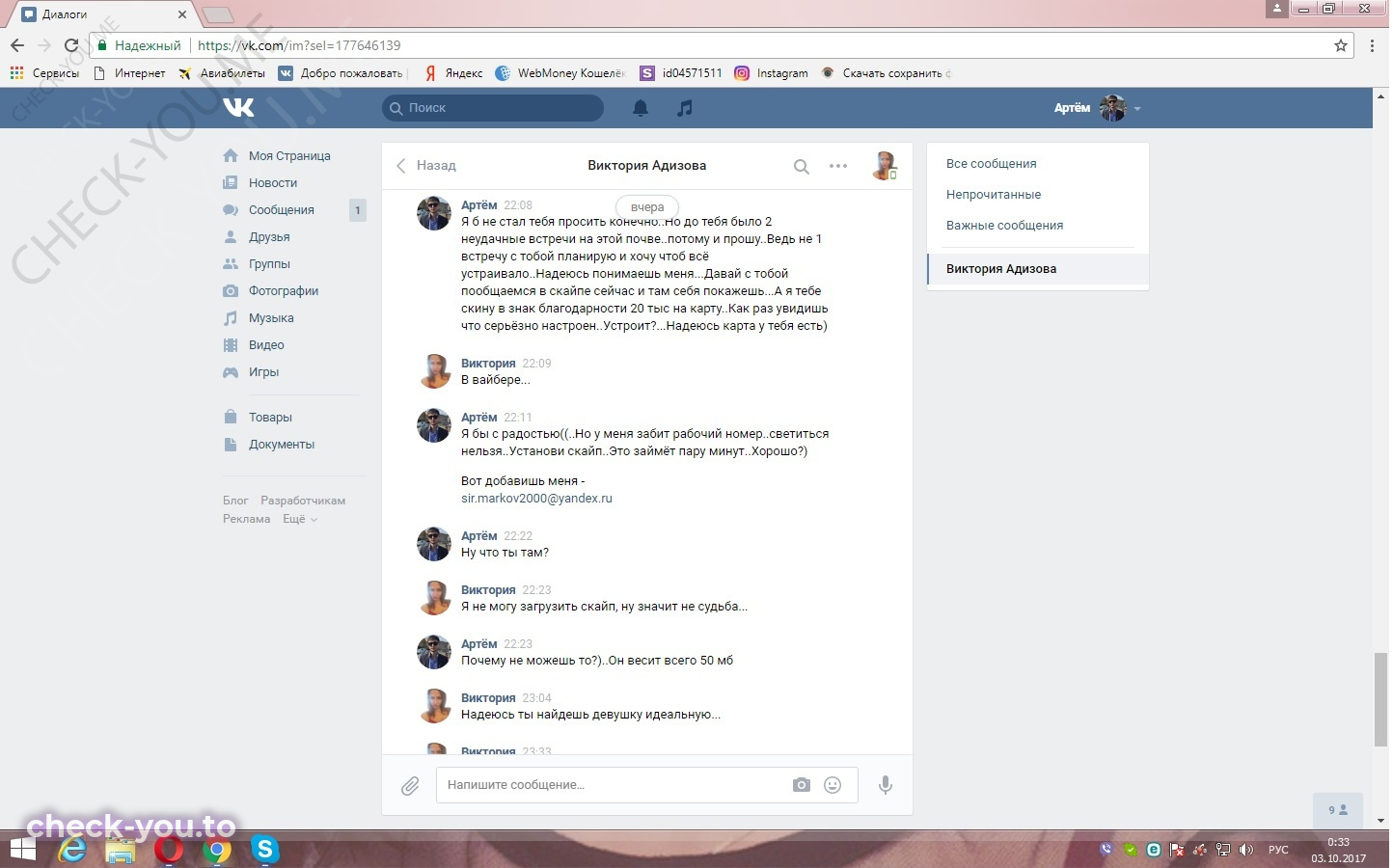
Task: Open the sir.markov2000@yandex.ru link
Action: tap(536, 499)
